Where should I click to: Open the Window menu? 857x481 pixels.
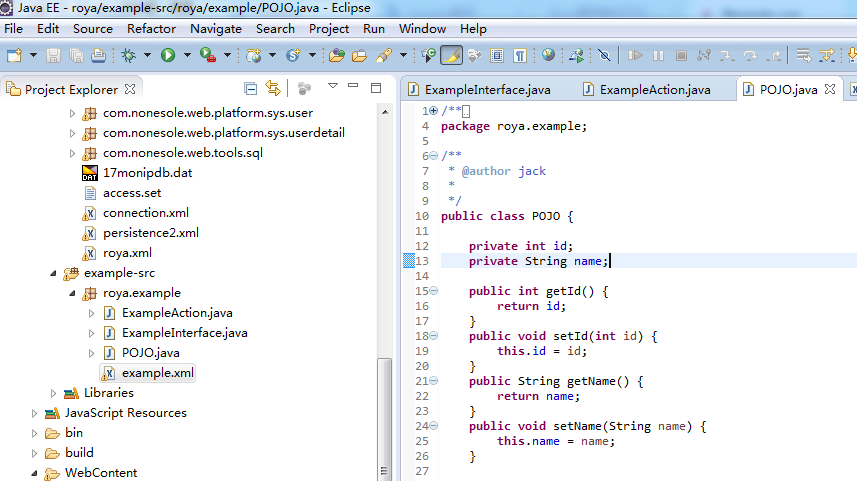tap(422, 29)
